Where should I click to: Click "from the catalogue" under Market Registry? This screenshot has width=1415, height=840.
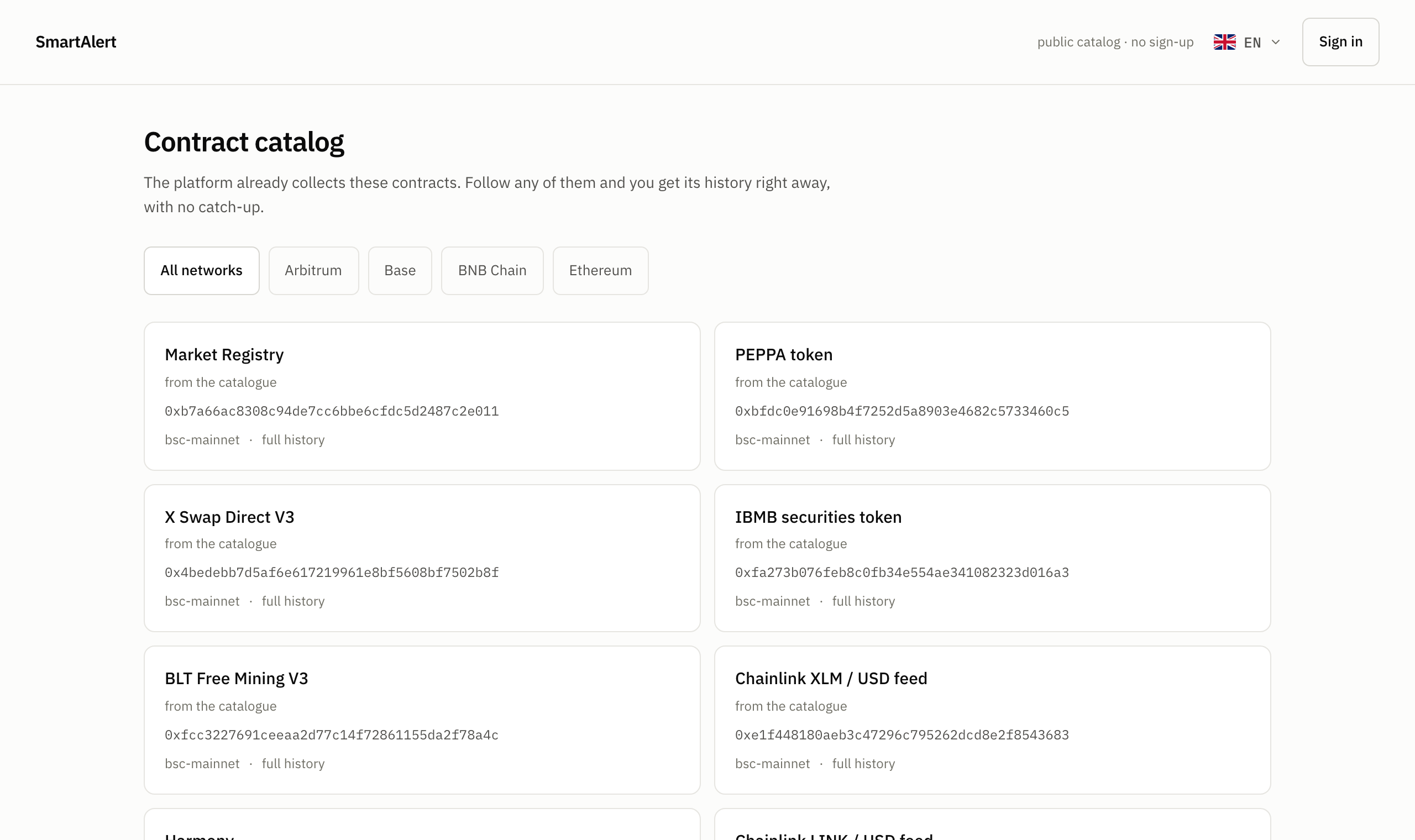tap(221, 382)
